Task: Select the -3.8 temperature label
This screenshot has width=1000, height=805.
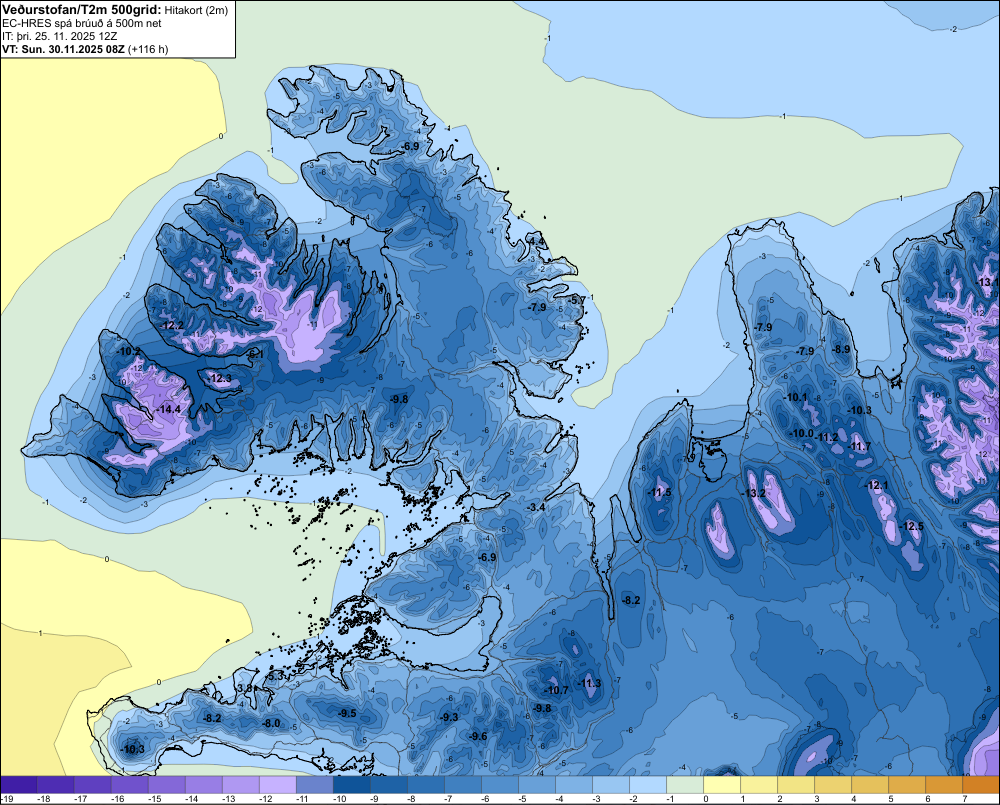Action: pyautogui.click(x=244, y=688)
